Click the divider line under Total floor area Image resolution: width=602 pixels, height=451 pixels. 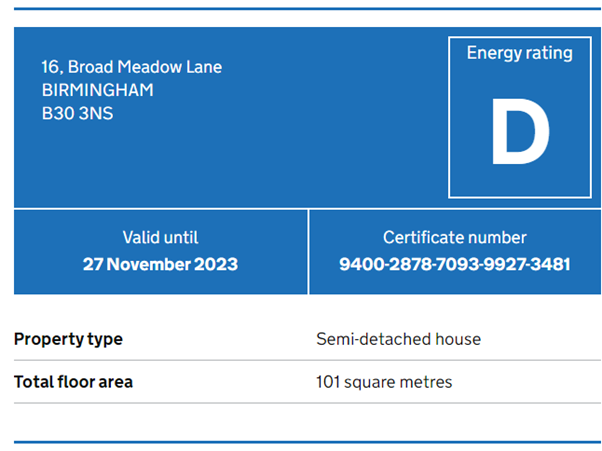(x=307, y=403)
